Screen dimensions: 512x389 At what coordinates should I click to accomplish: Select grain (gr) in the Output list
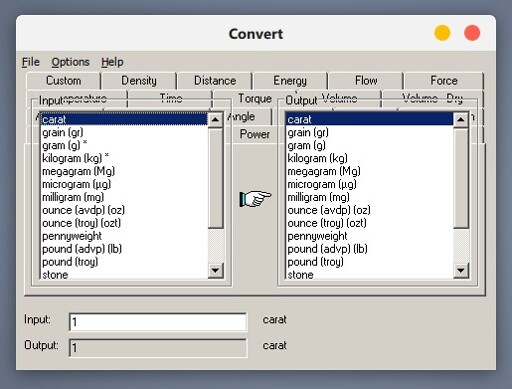(x=370, y=132)
